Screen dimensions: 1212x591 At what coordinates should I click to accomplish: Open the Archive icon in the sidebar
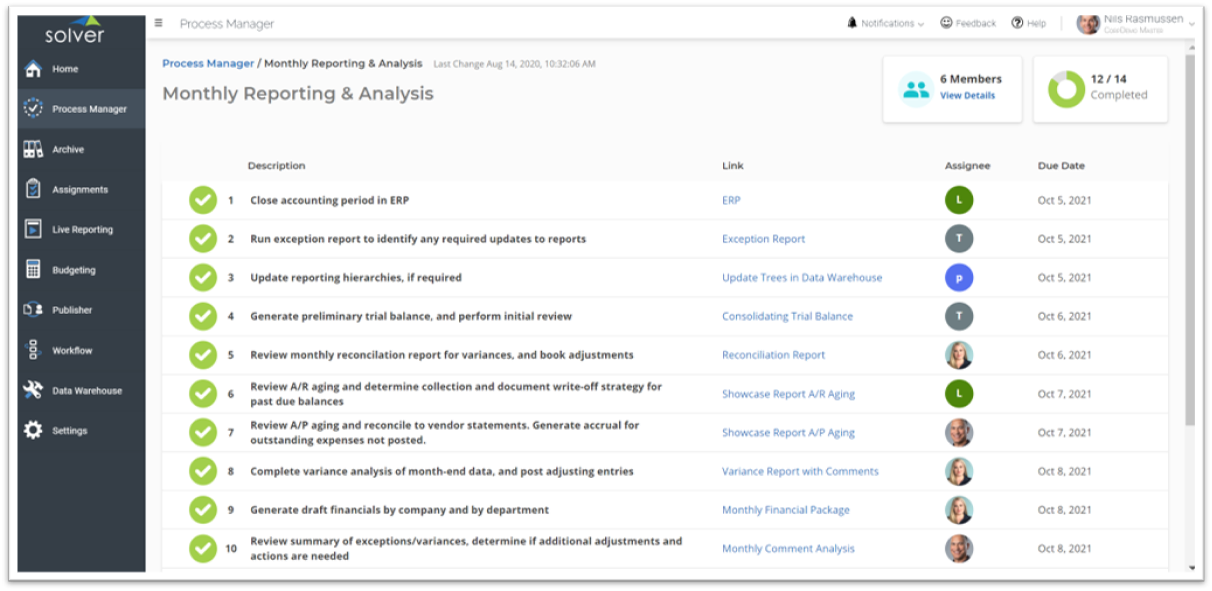coord(33,149)
